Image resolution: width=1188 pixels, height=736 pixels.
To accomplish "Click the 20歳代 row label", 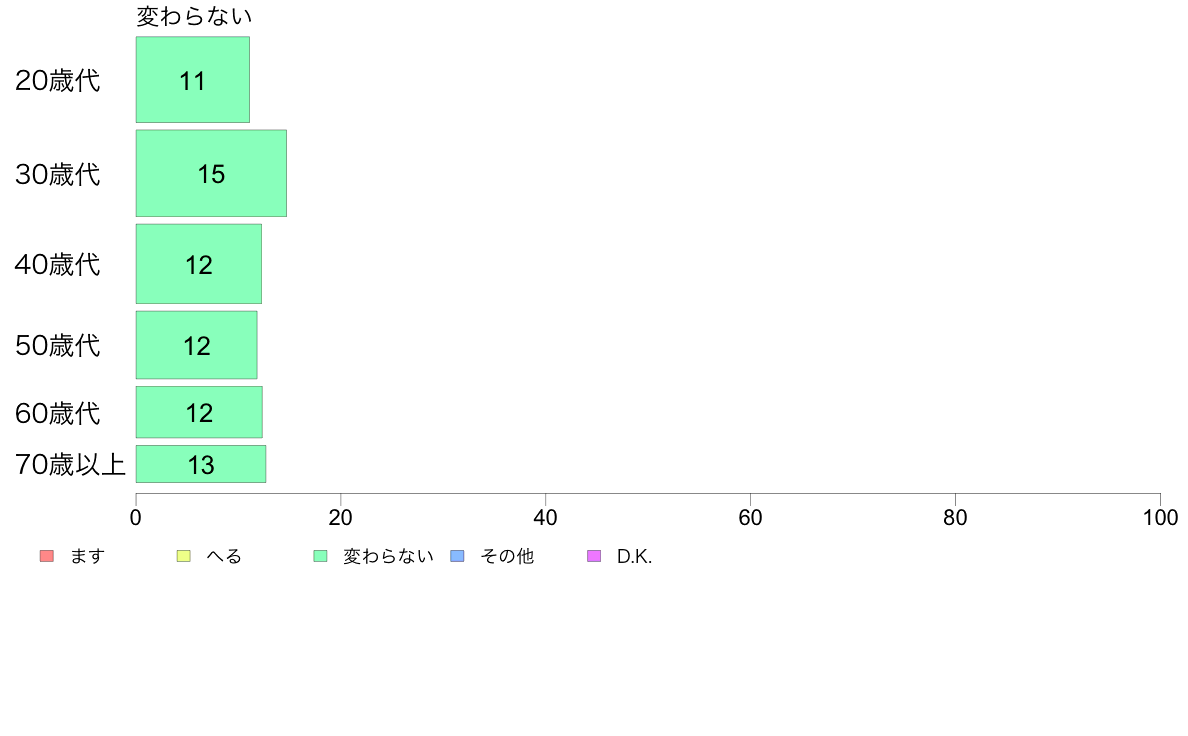I will point(58,80).
